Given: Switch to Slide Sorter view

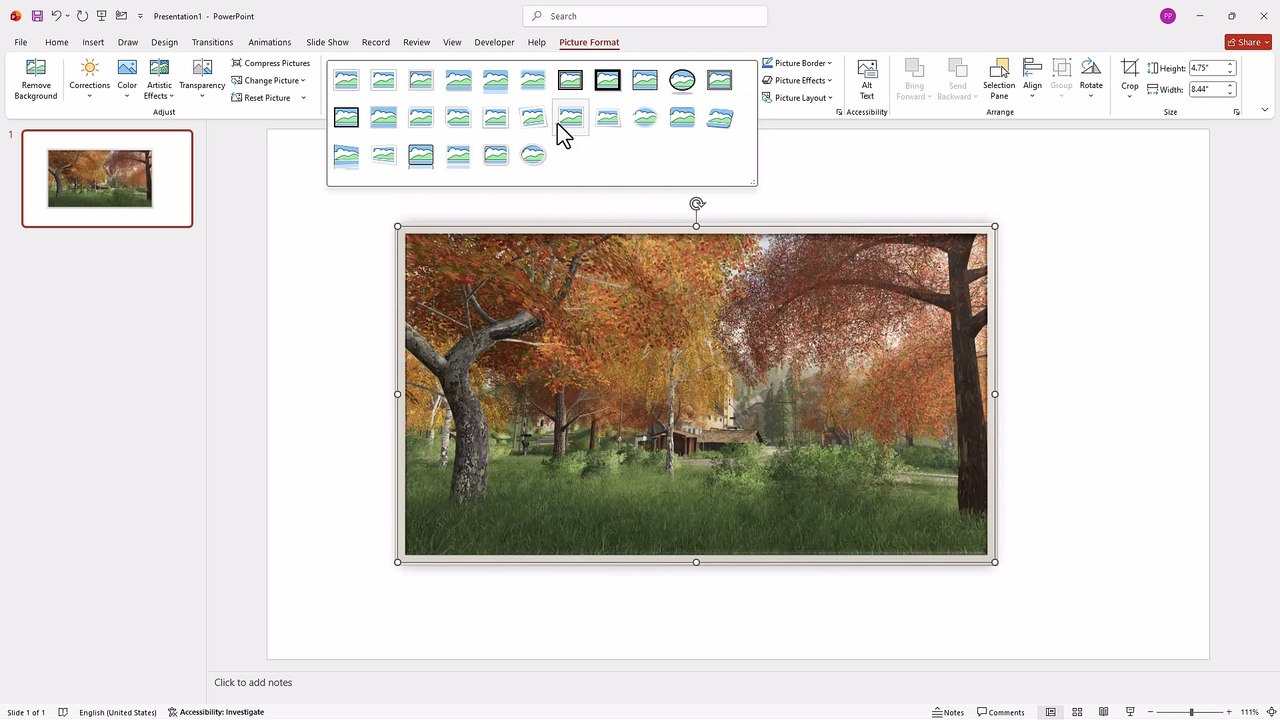Looking at the screenshot, I should [x=1077, y=712].
